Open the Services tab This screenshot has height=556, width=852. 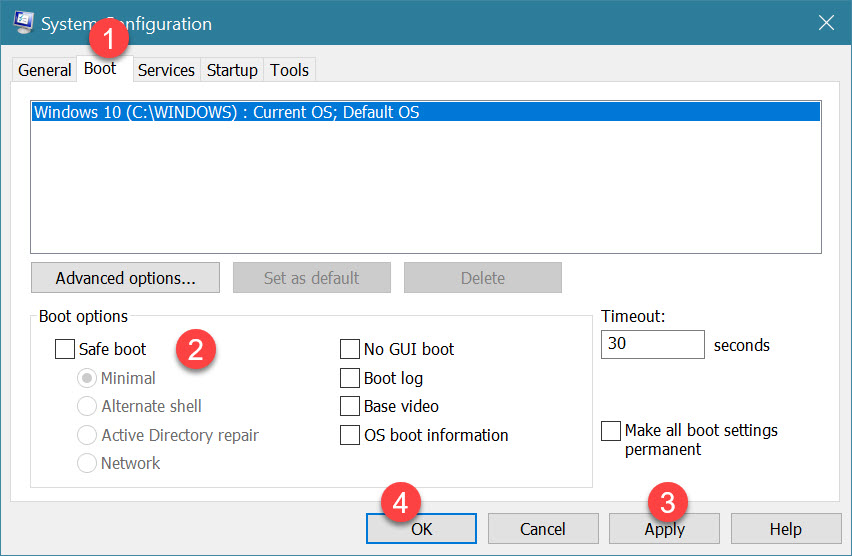[x=166, y=70]
